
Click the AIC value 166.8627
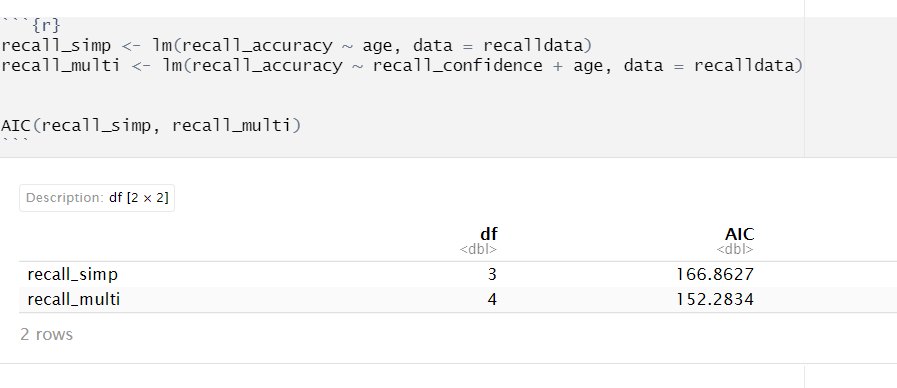(x=715, y=275)
